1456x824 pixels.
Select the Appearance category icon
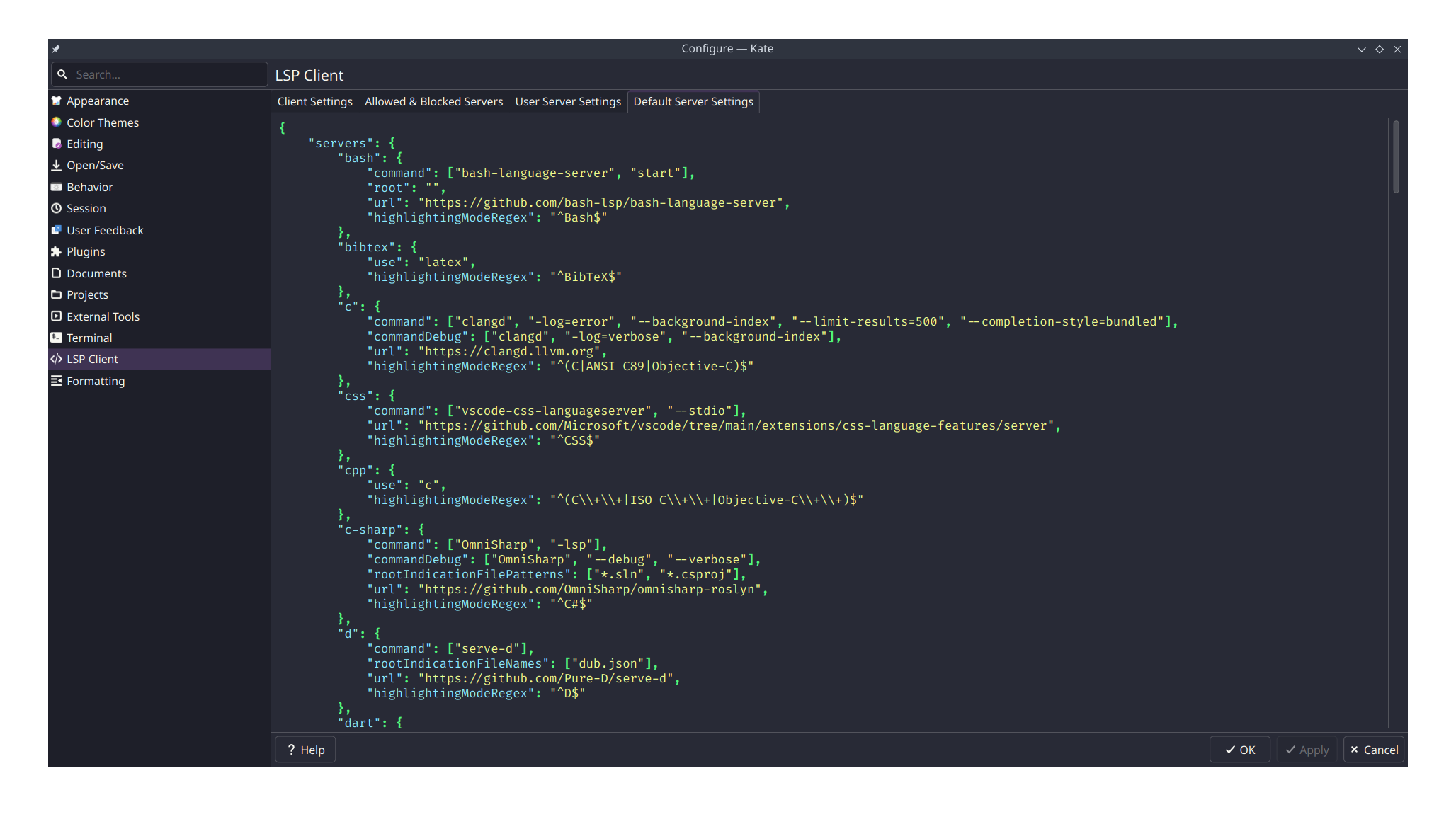pos(57,101)
